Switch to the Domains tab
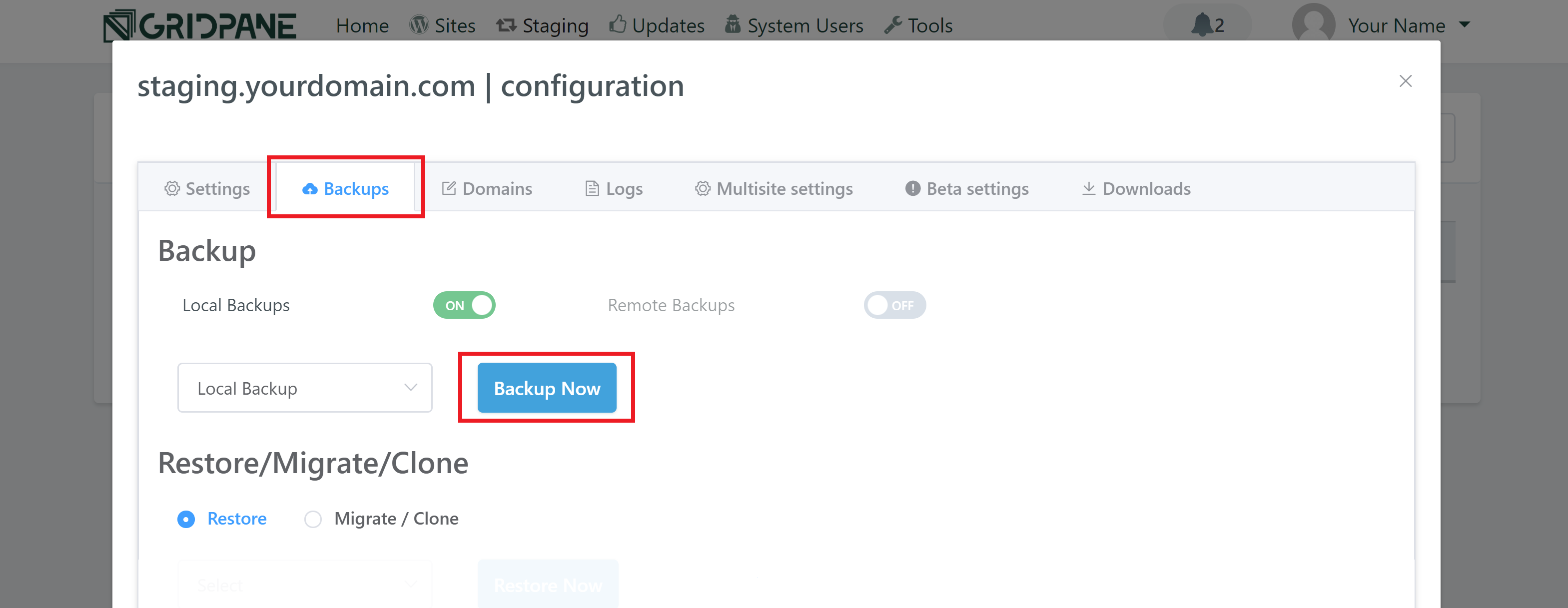The height and width of the screenshot is (608, 1568). (x=487, y=189)
